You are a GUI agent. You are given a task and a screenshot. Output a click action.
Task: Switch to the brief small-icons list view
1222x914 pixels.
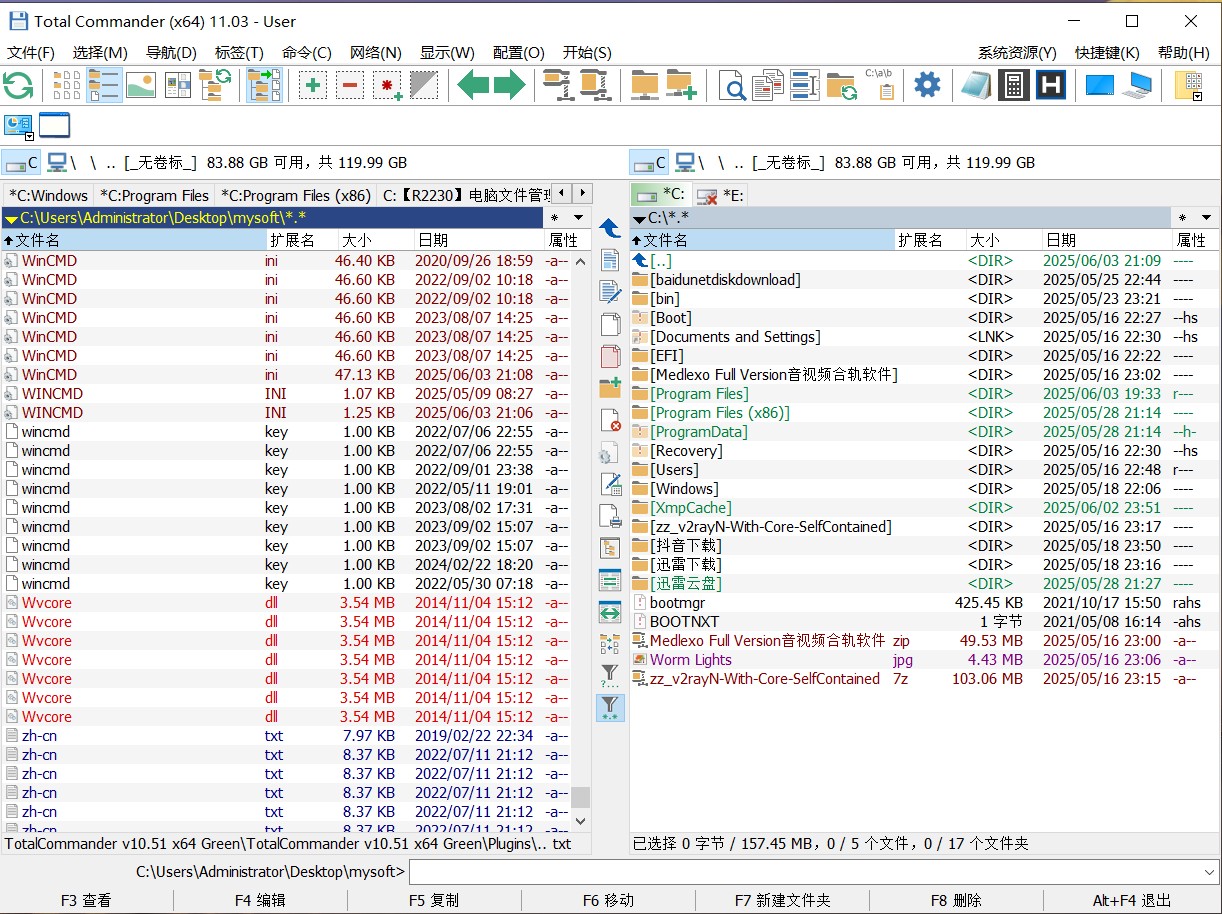[66, 85]
